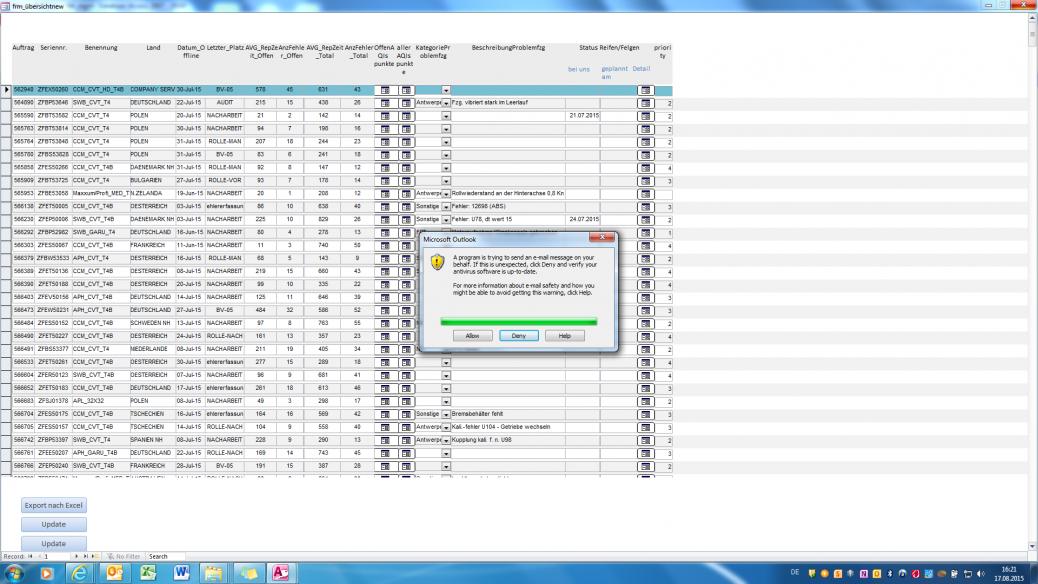This screenshot has width=1038, height=584.
Task: Click the form's vertical scrollbar down arrow
Action: 1032,546
